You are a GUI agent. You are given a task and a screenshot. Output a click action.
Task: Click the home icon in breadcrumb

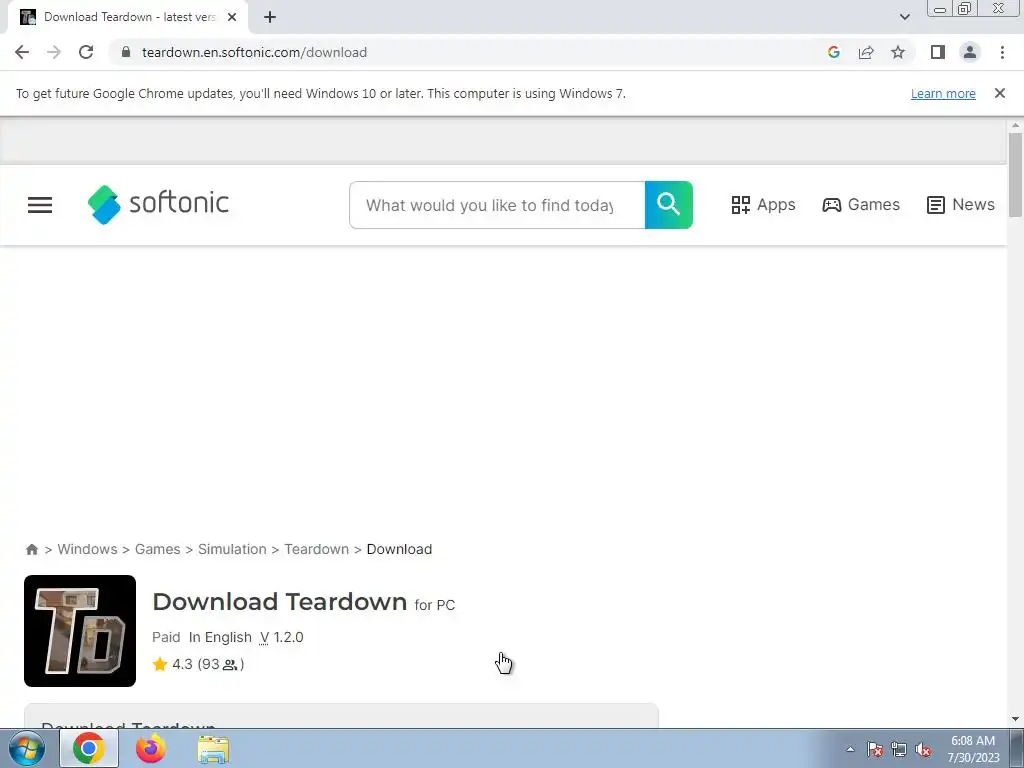point(31,549)
